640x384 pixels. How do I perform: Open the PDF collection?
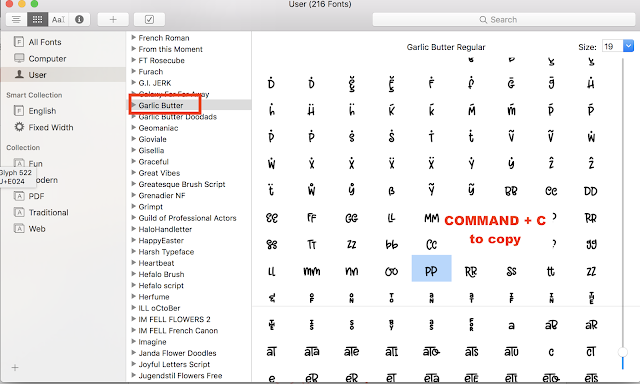(x=36, y=196)
